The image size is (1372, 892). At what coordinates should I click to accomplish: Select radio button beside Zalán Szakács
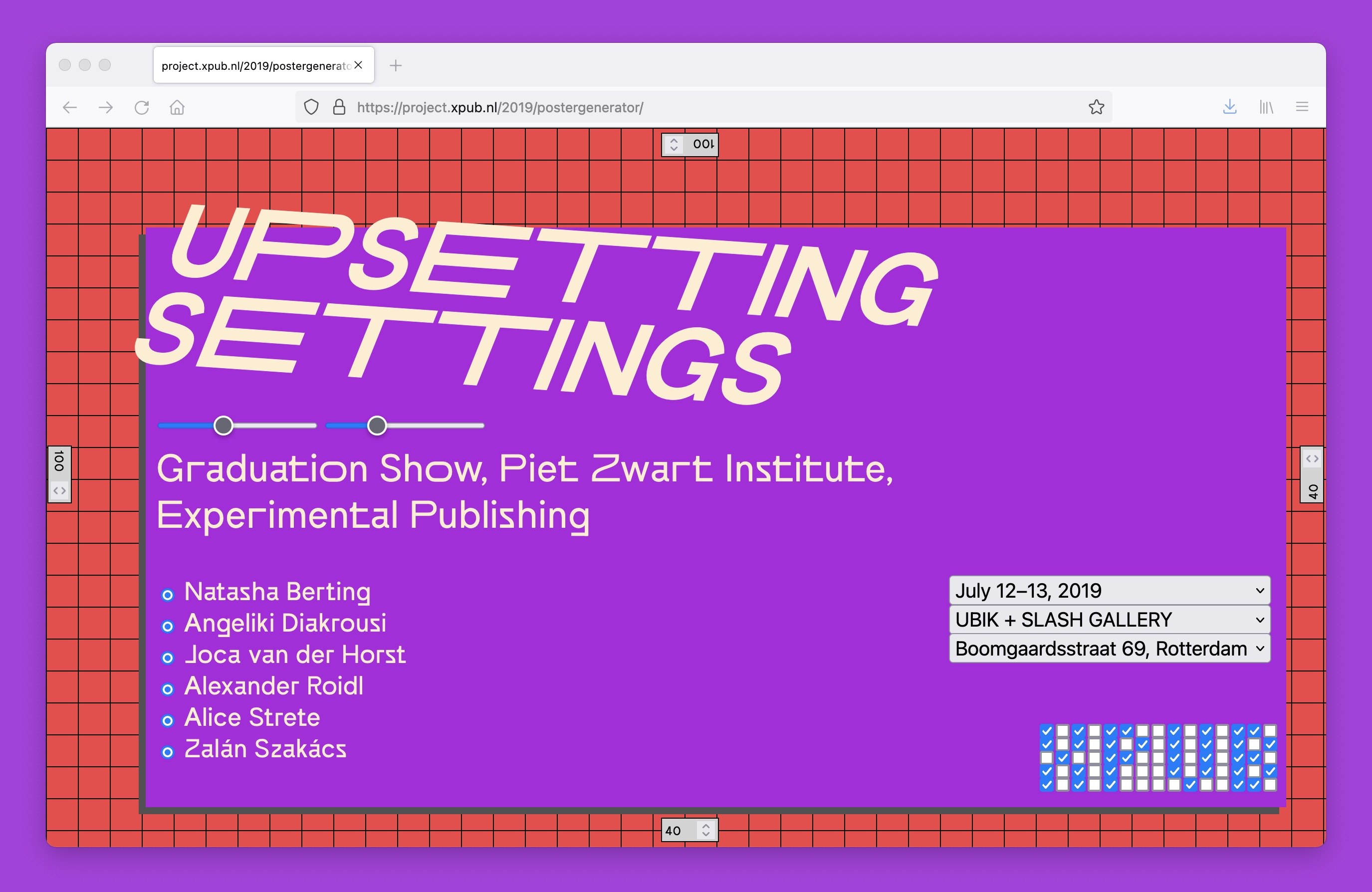[168, 752]
